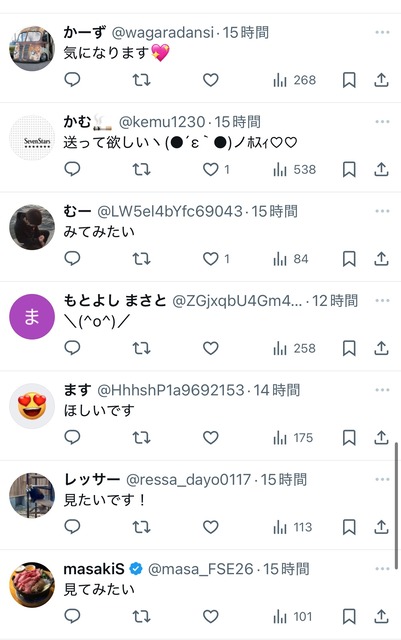Expand three-dot menu on masakiS's tweet
Image resolution: width=401 pixels, height=640 pixels.
point(382,569)
